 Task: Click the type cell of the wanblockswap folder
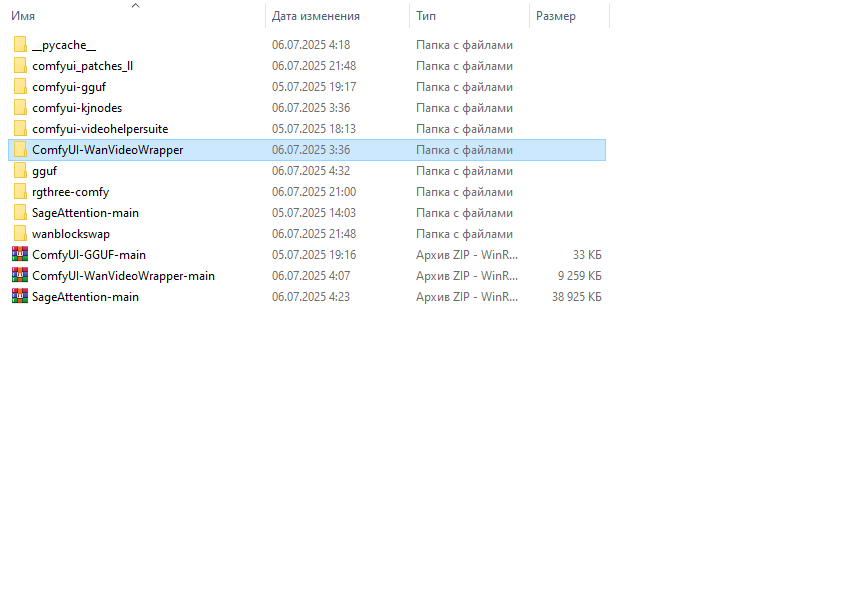464,234
